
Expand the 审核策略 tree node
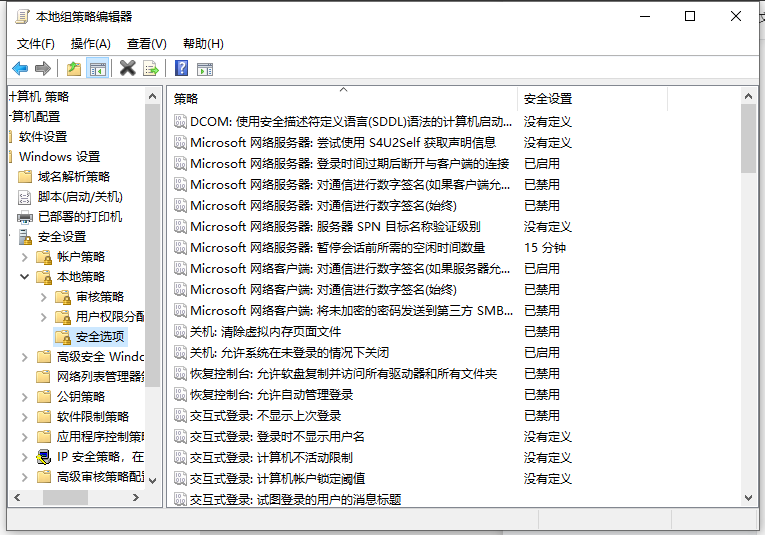pyautogui.click(x=44, y=297)
